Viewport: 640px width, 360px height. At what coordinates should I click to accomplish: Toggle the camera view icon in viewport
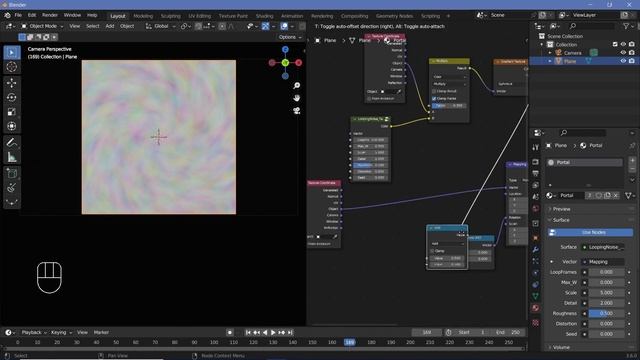297,111
